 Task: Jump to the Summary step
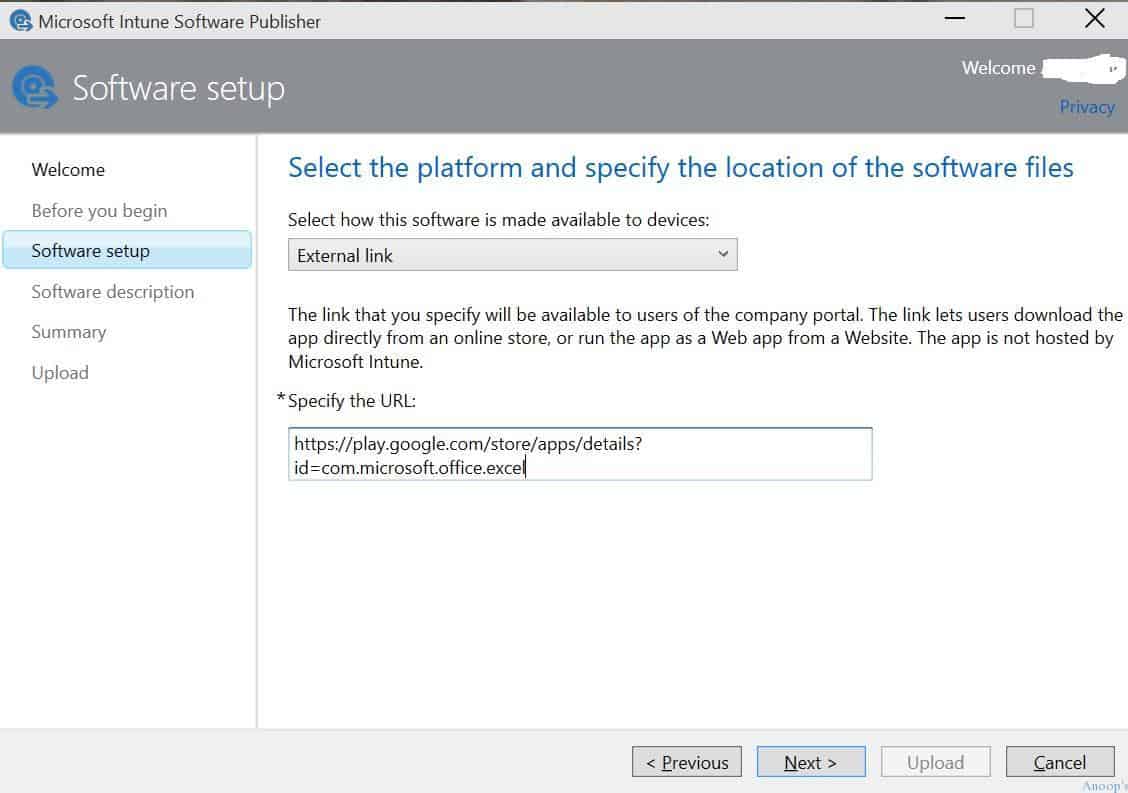(69, 332)
